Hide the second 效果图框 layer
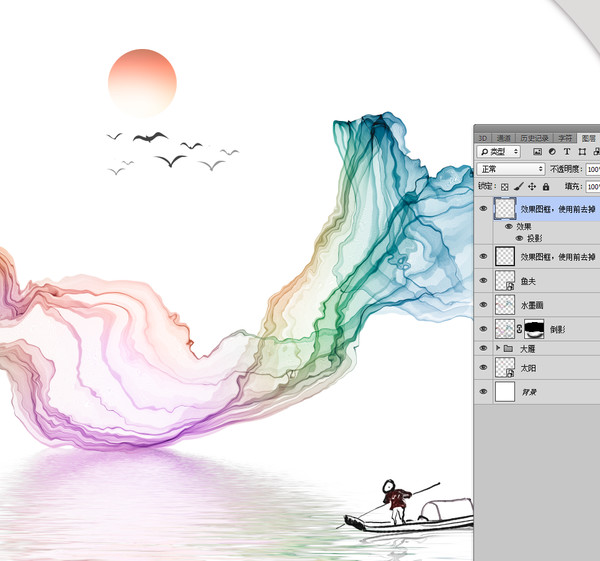600x561 pixels. (484, 256)
